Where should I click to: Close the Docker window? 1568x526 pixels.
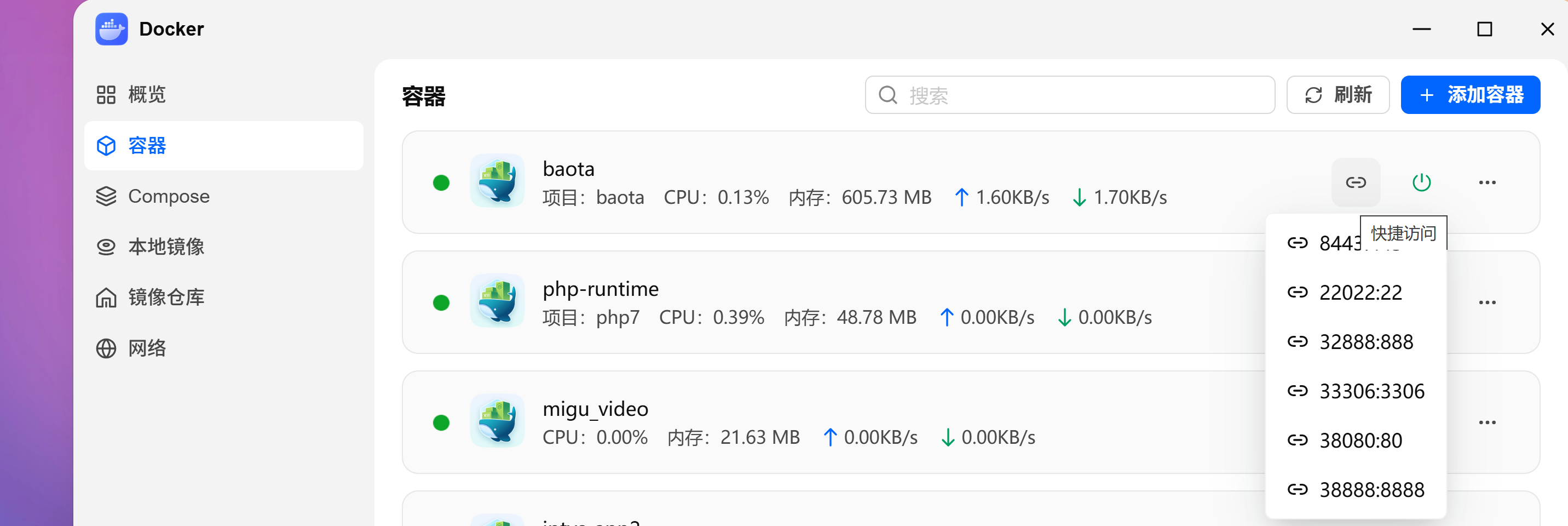tap(1547, 28)
